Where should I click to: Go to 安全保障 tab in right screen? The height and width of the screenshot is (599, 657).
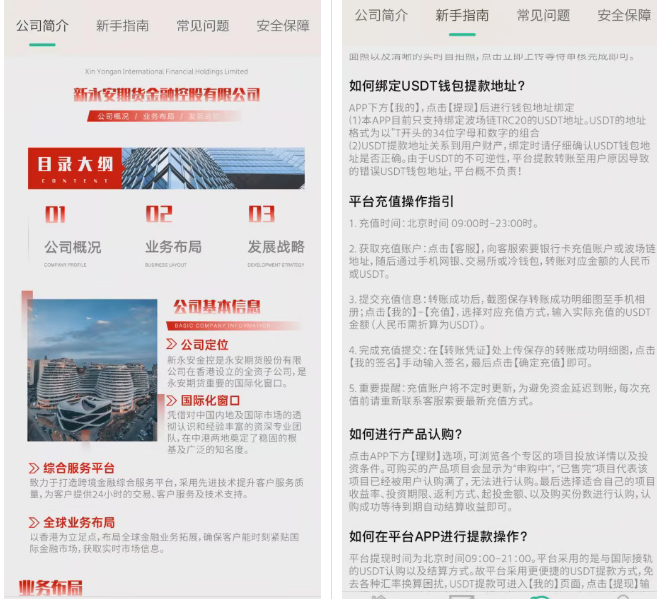coord(623,15)
